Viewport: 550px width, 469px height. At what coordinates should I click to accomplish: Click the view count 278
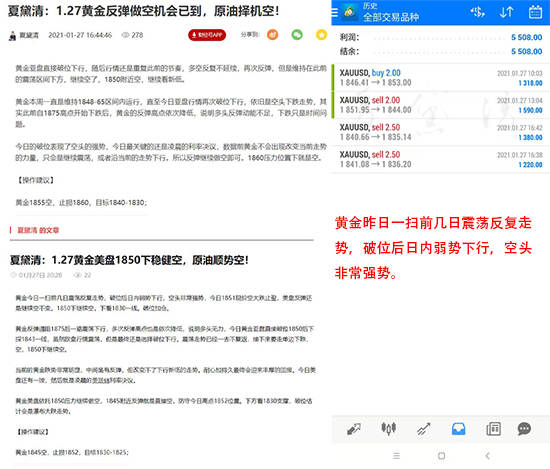pos(137,35)
